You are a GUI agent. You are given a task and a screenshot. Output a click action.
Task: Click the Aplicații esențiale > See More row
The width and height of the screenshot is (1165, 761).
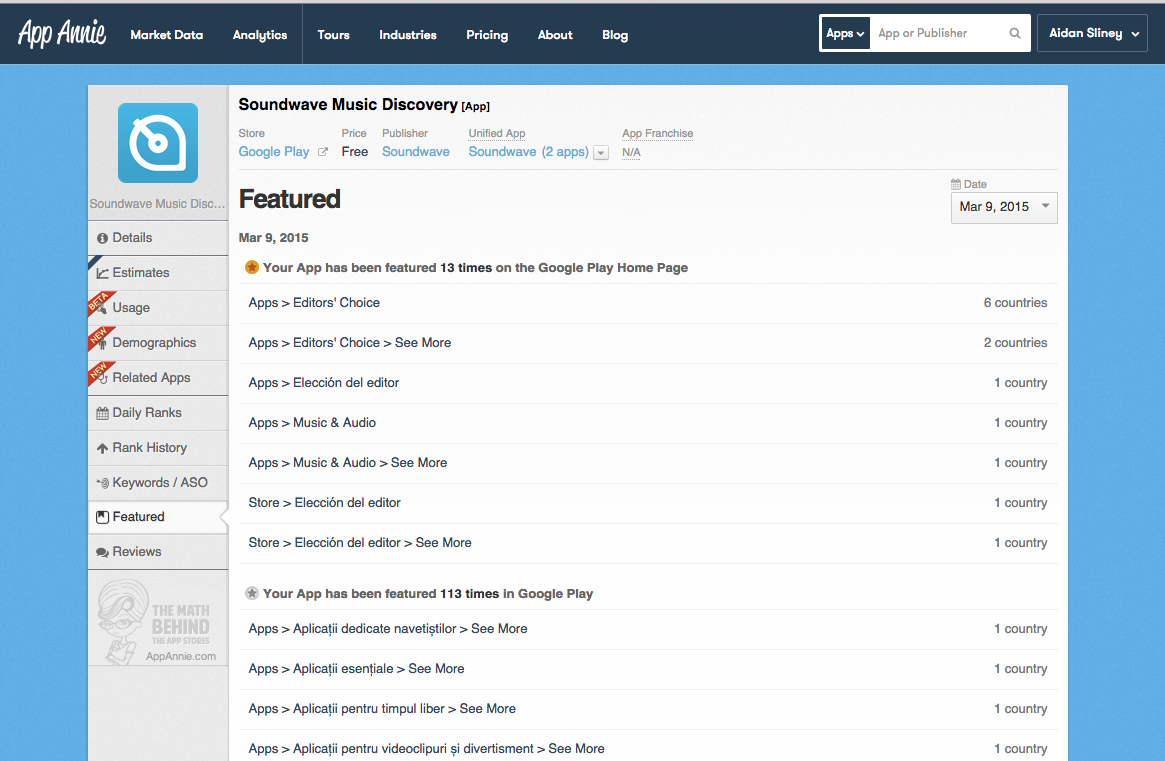pos(648,670)
